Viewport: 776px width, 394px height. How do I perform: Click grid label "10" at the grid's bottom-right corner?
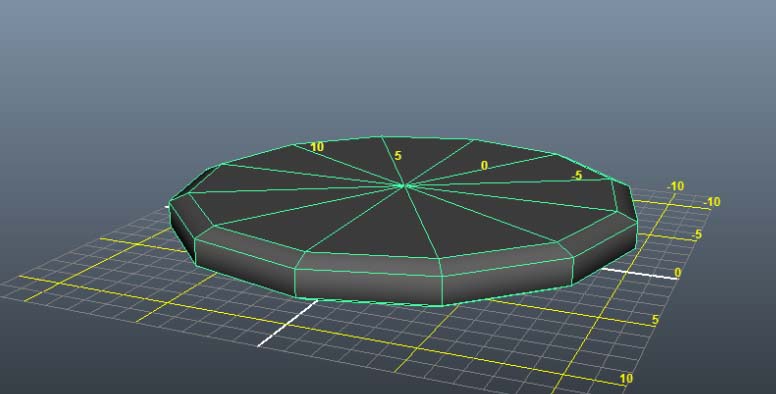(x=626, y=379)
